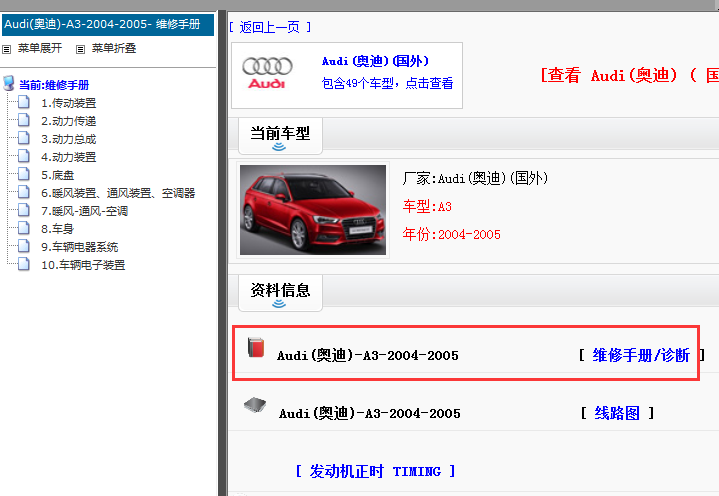Viewport: 719px width, 496px height.
Task: Open tree item 5.底盘
Action: pos(57,175)
